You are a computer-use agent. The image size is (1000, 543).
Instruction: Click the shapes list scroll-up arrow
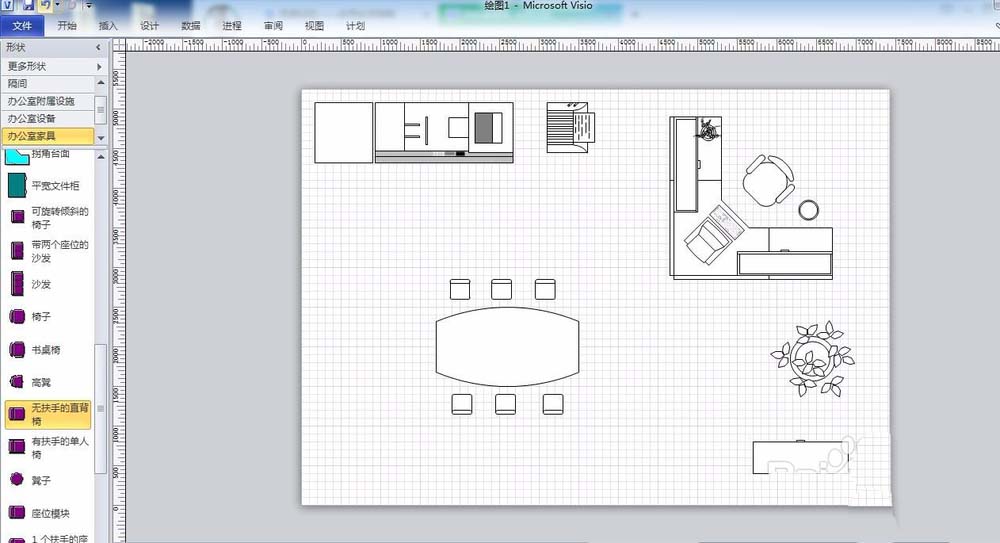[101, 156]
